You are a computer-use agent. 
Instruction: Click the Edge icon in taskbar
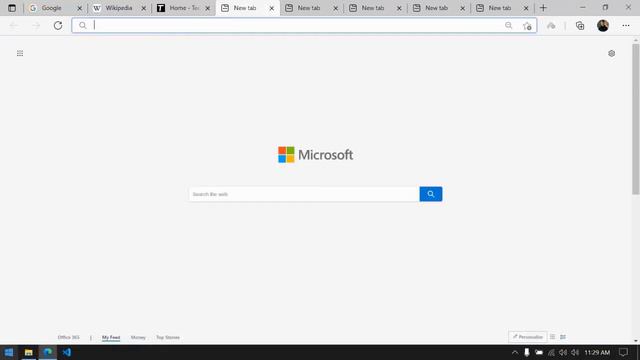(x=48, y=352)
